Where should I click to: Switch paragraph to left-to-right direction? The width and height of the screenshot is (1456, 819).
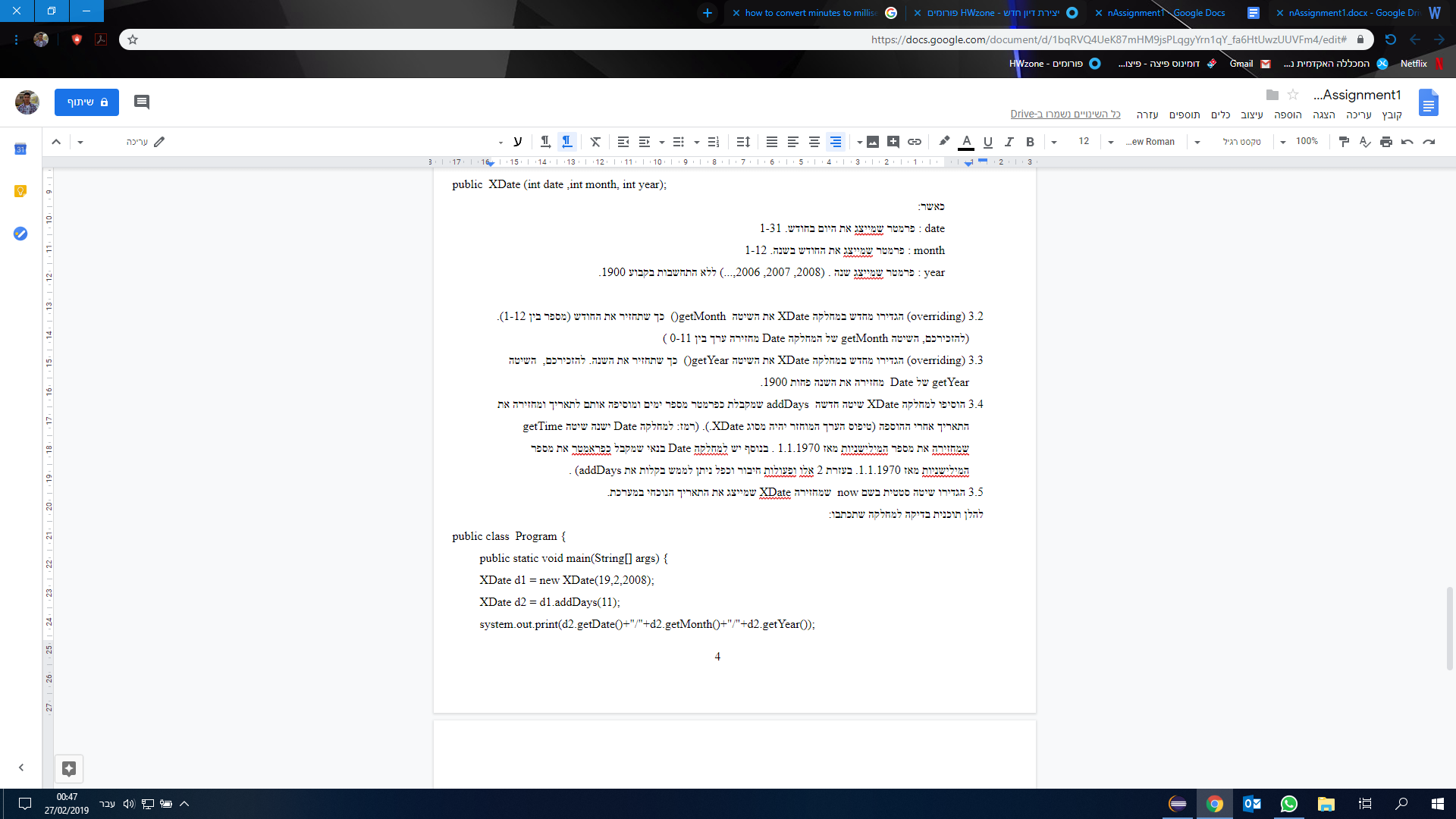click(x=545, y=142)
